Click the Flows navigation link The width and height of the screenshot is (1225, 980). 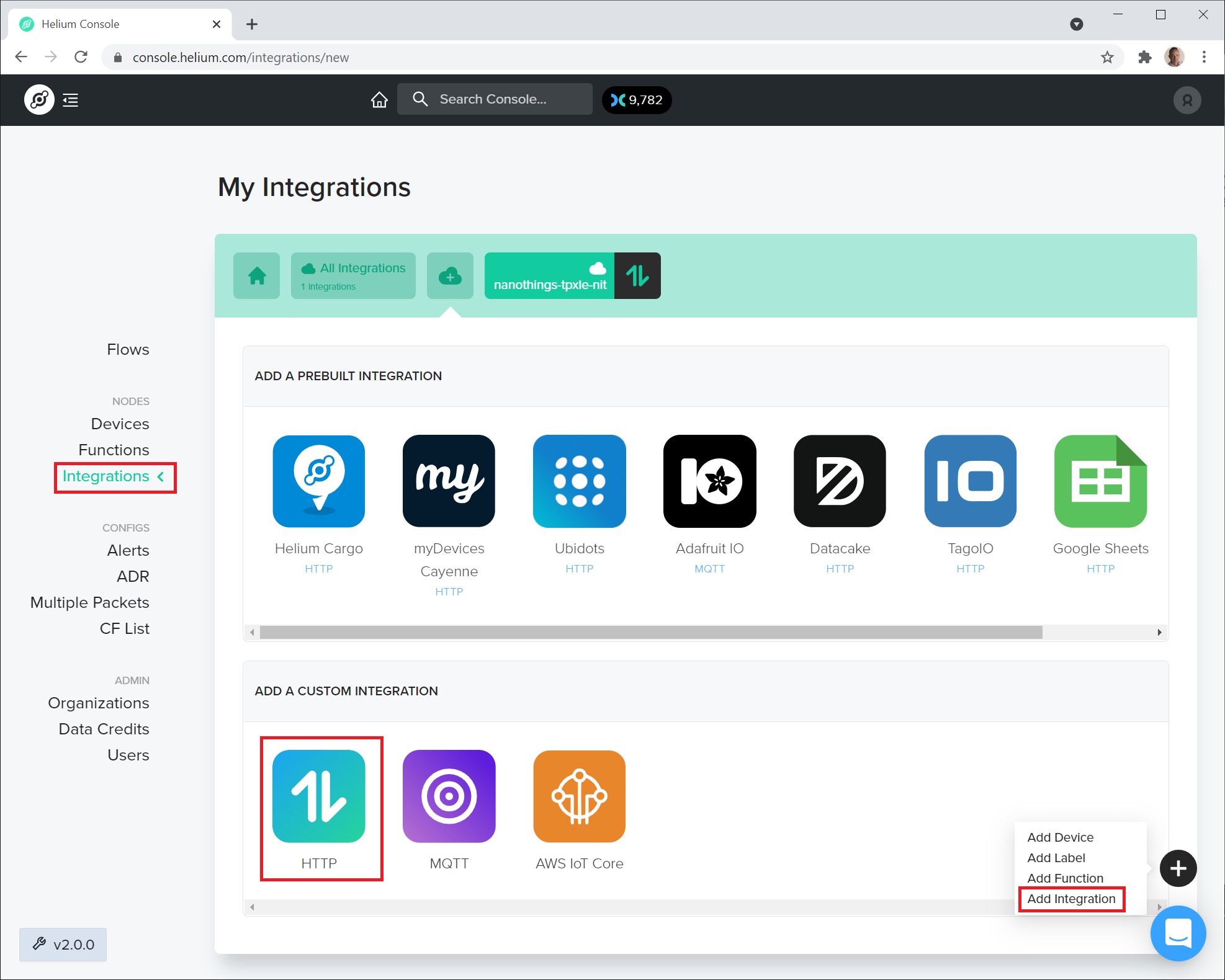point(128,349)
